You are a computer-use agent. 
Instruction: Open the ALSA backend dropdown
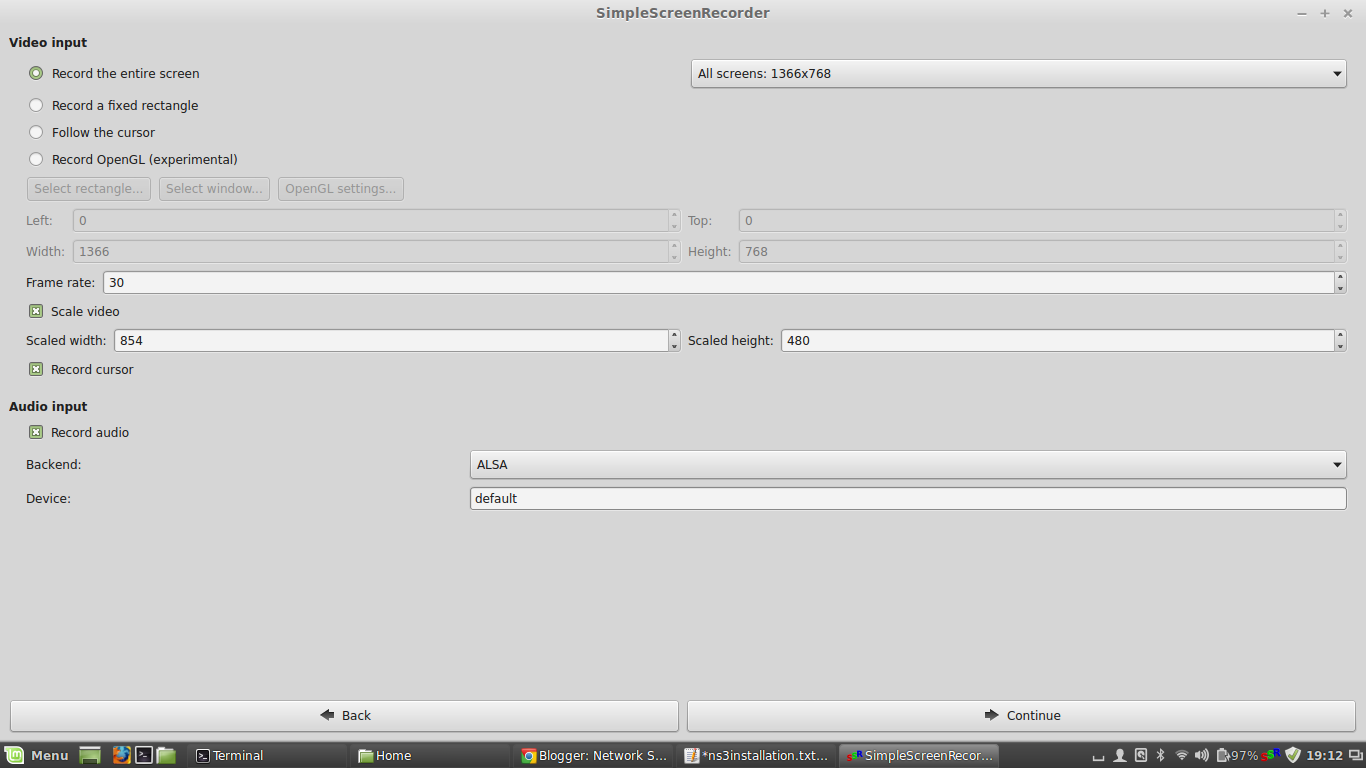point(908,464)
